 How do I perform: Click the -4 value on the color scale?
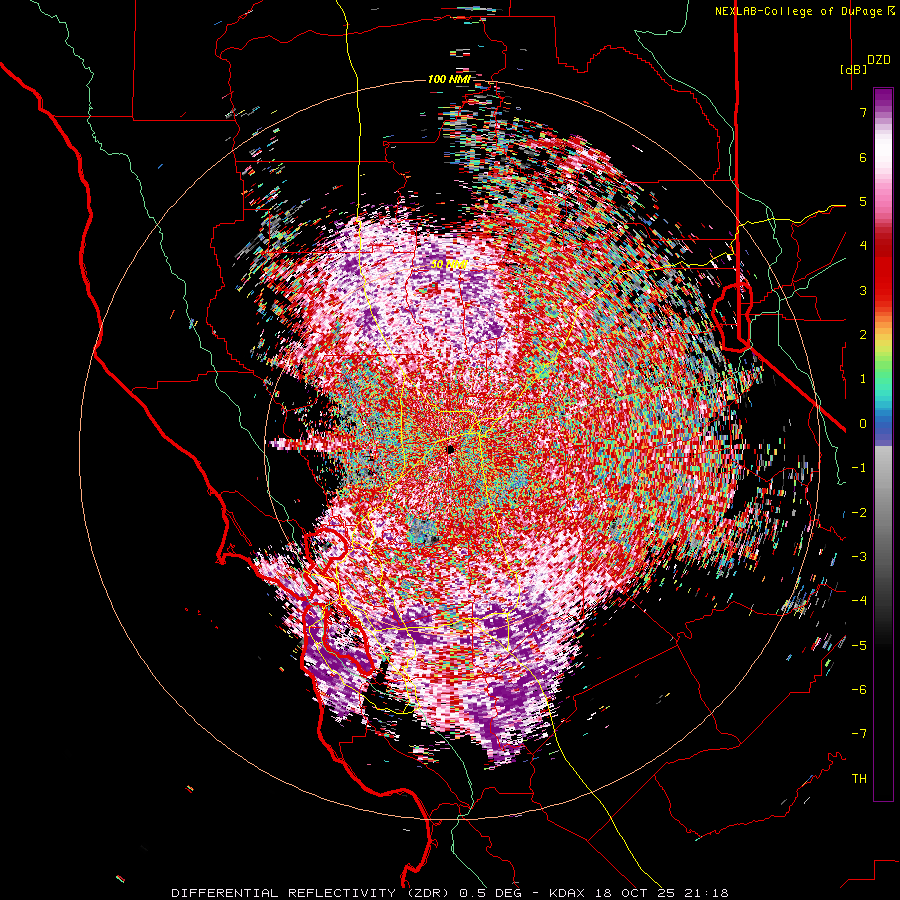click(859, 601)
